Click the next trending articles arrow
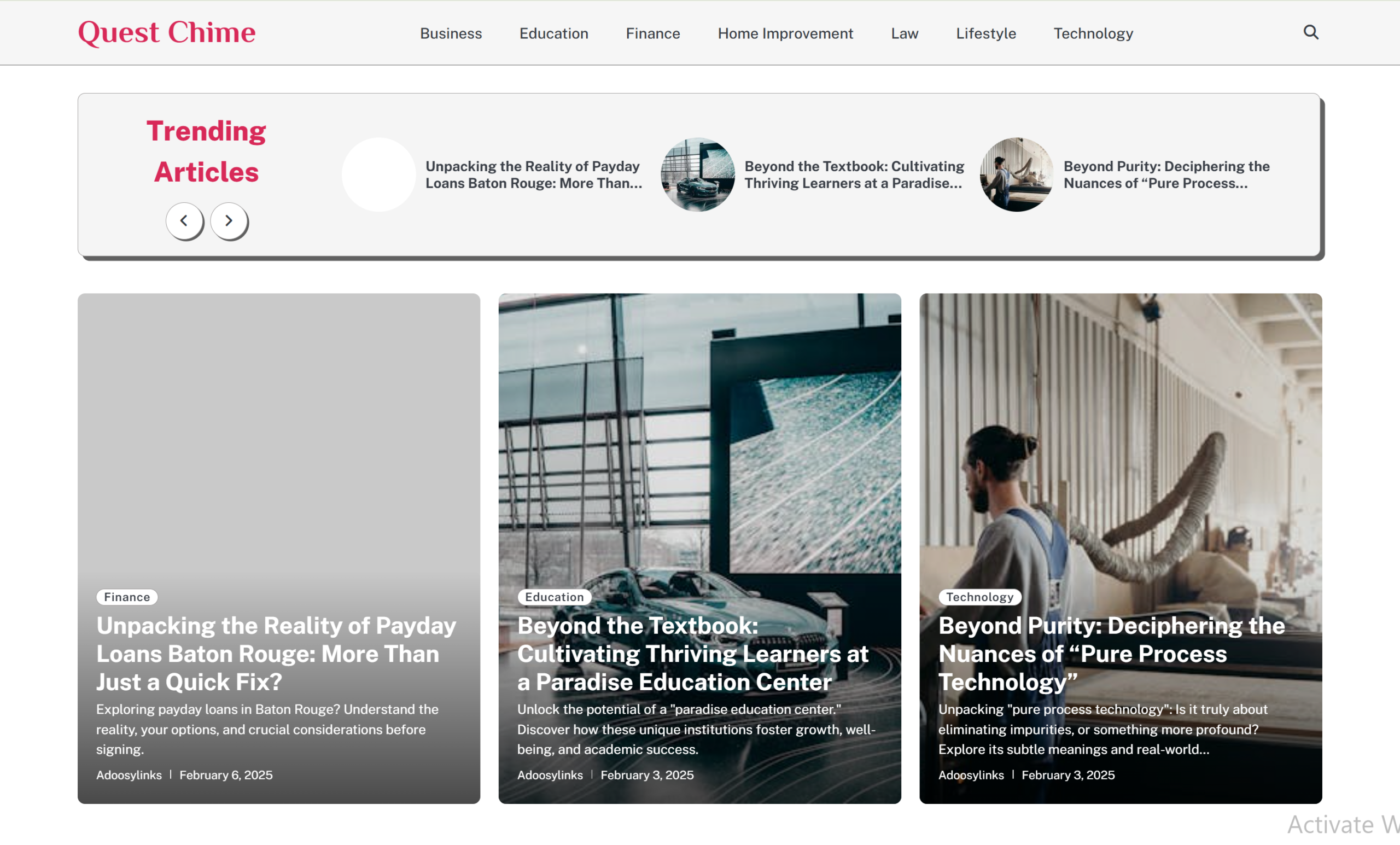Screen dimensions: 1400x845 (229, 220)
